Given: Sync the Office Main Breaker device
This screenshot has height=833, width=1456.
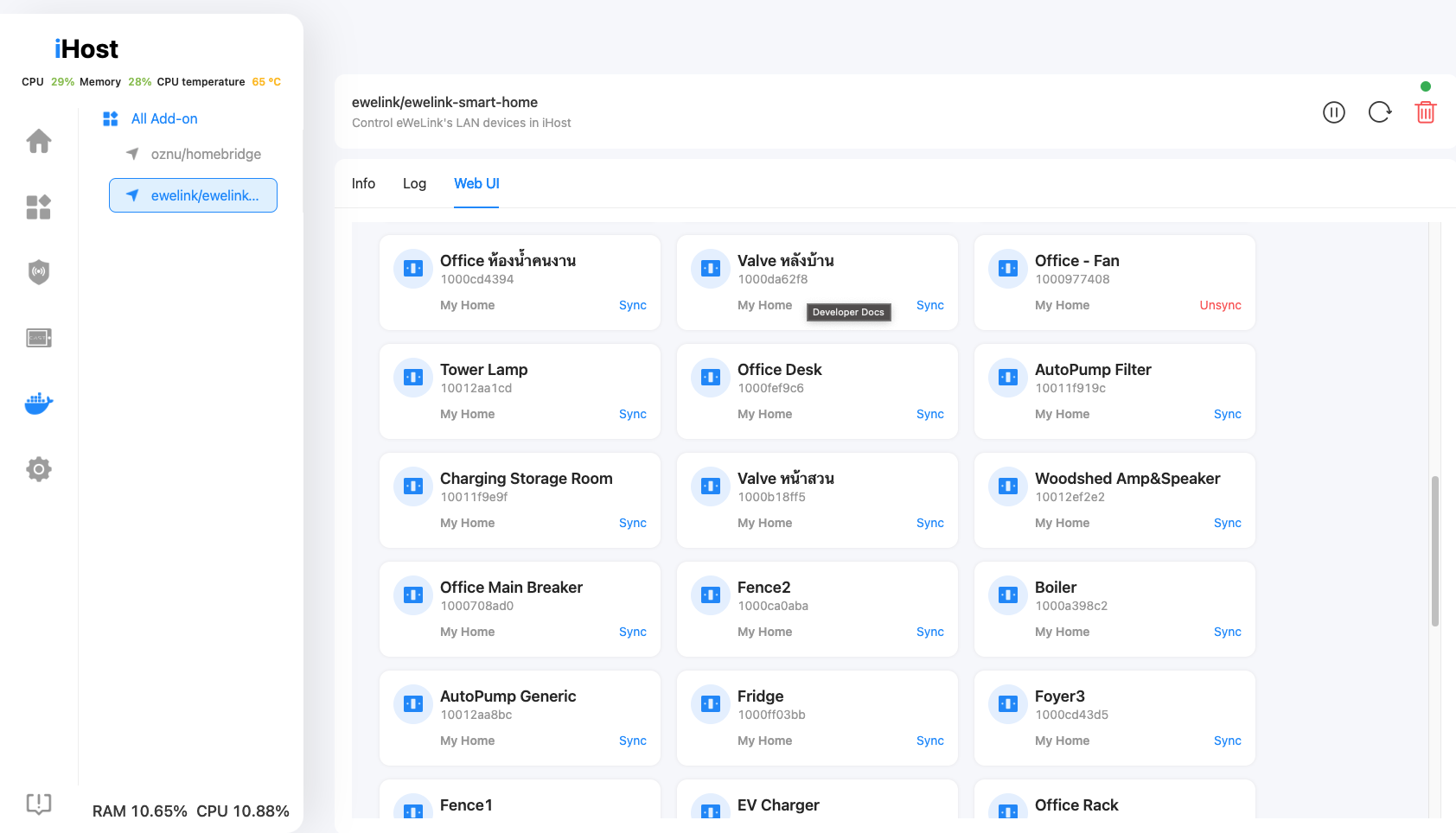Looking at the screenshot, I should click(633, 632).
